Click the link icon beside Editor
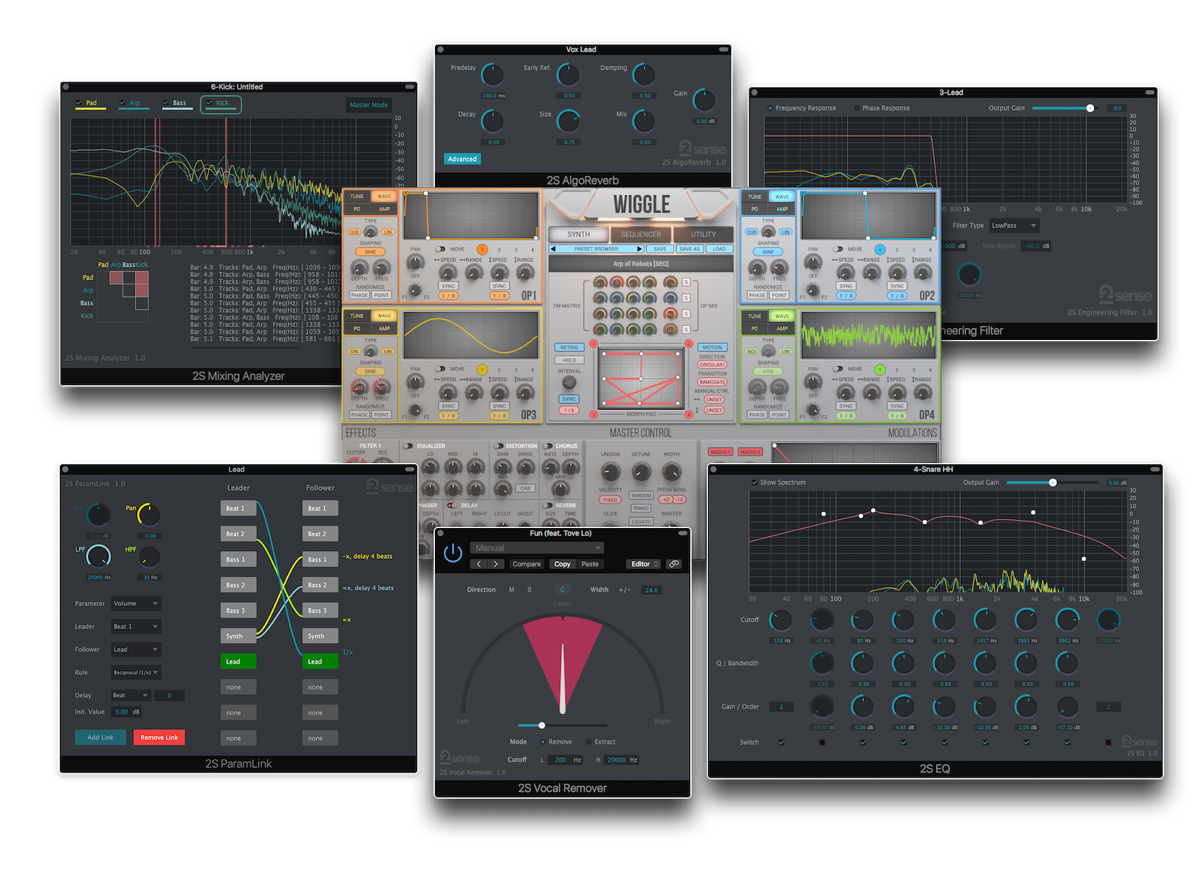 pyautogui.click(x=674, y=564)
